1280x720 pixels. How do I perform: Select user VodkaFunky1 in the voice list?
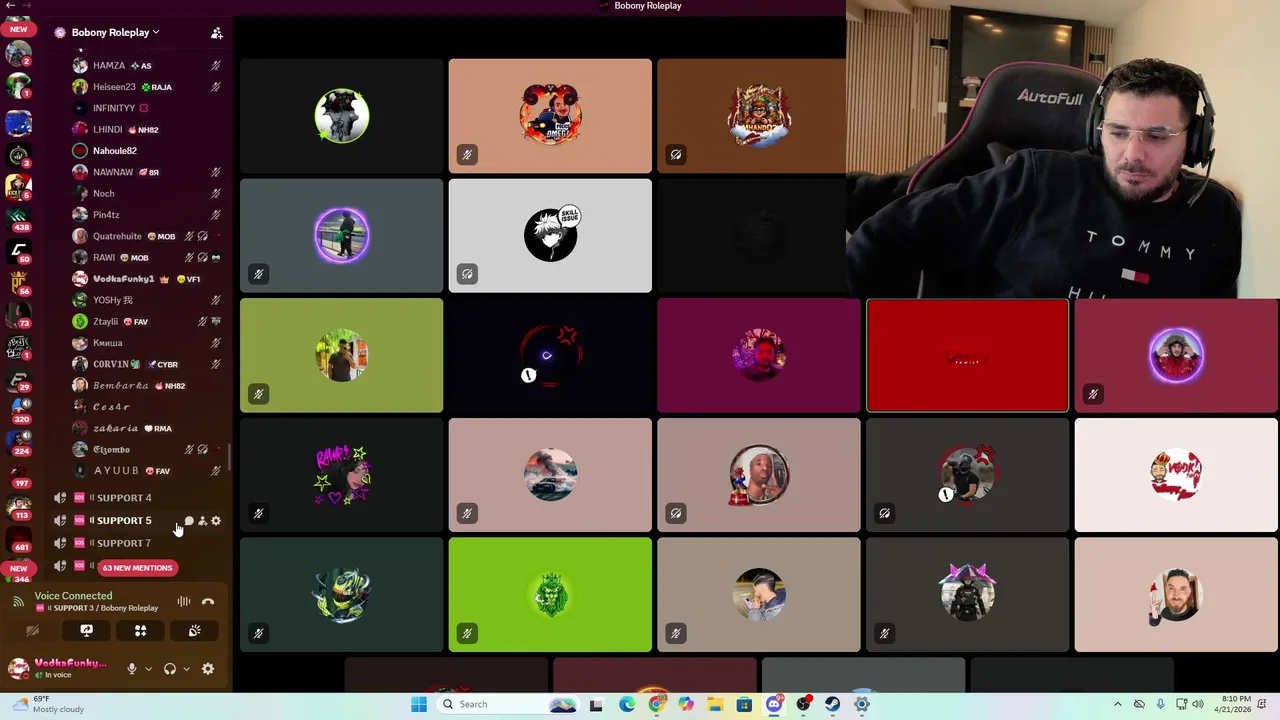(x=145, y=279)
